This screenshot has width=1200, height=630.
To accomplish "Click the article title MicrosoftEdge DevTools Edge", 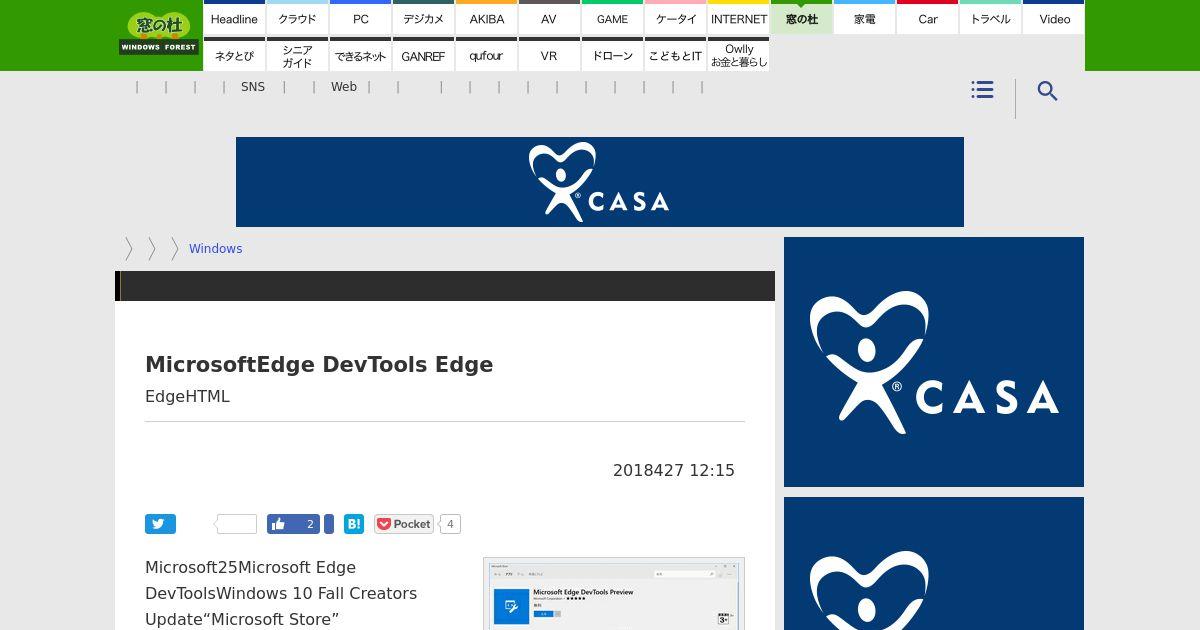I will click(319, 364).
